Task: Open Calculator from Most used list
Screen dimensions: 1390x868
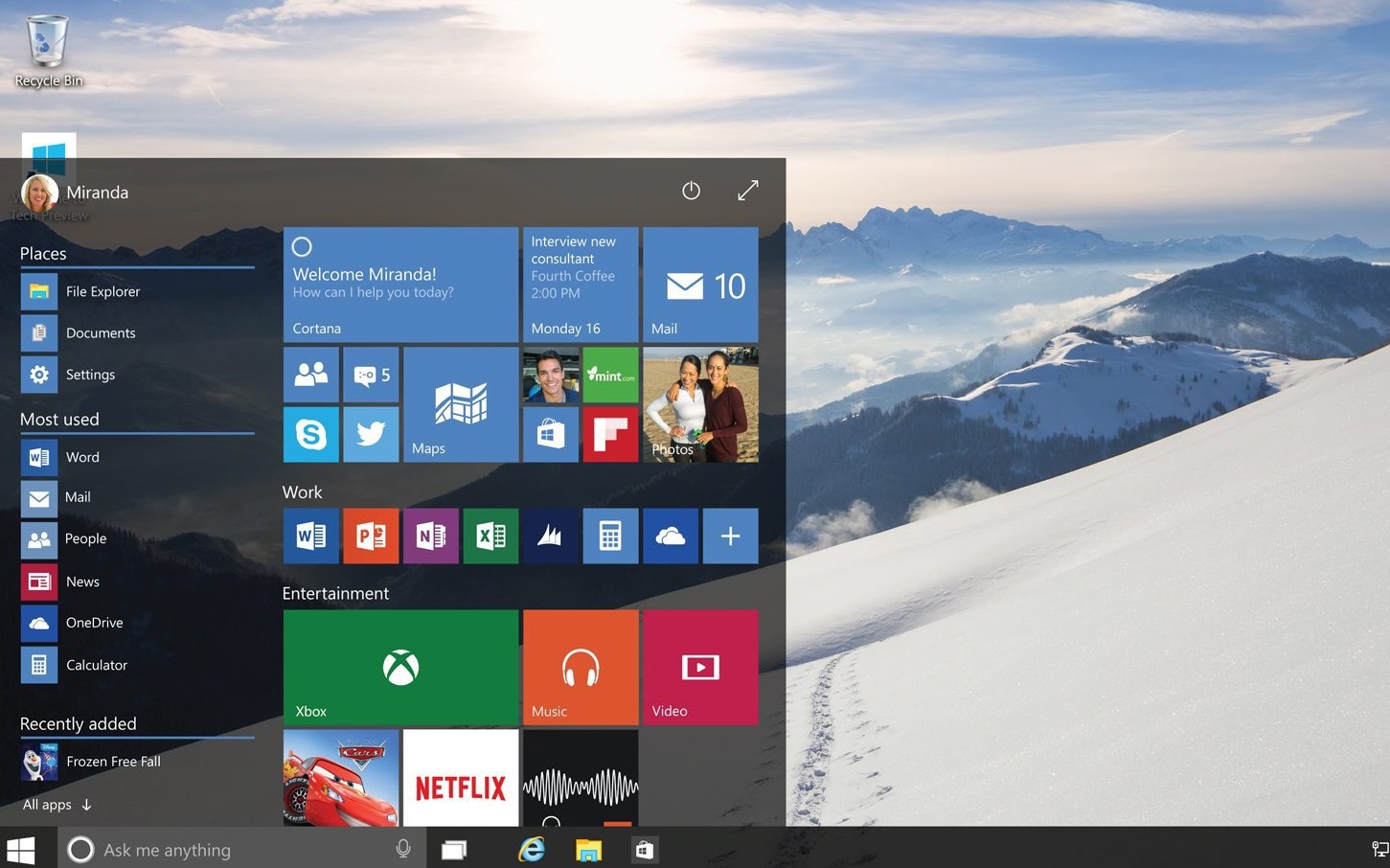Action: [x=137, y=665]
